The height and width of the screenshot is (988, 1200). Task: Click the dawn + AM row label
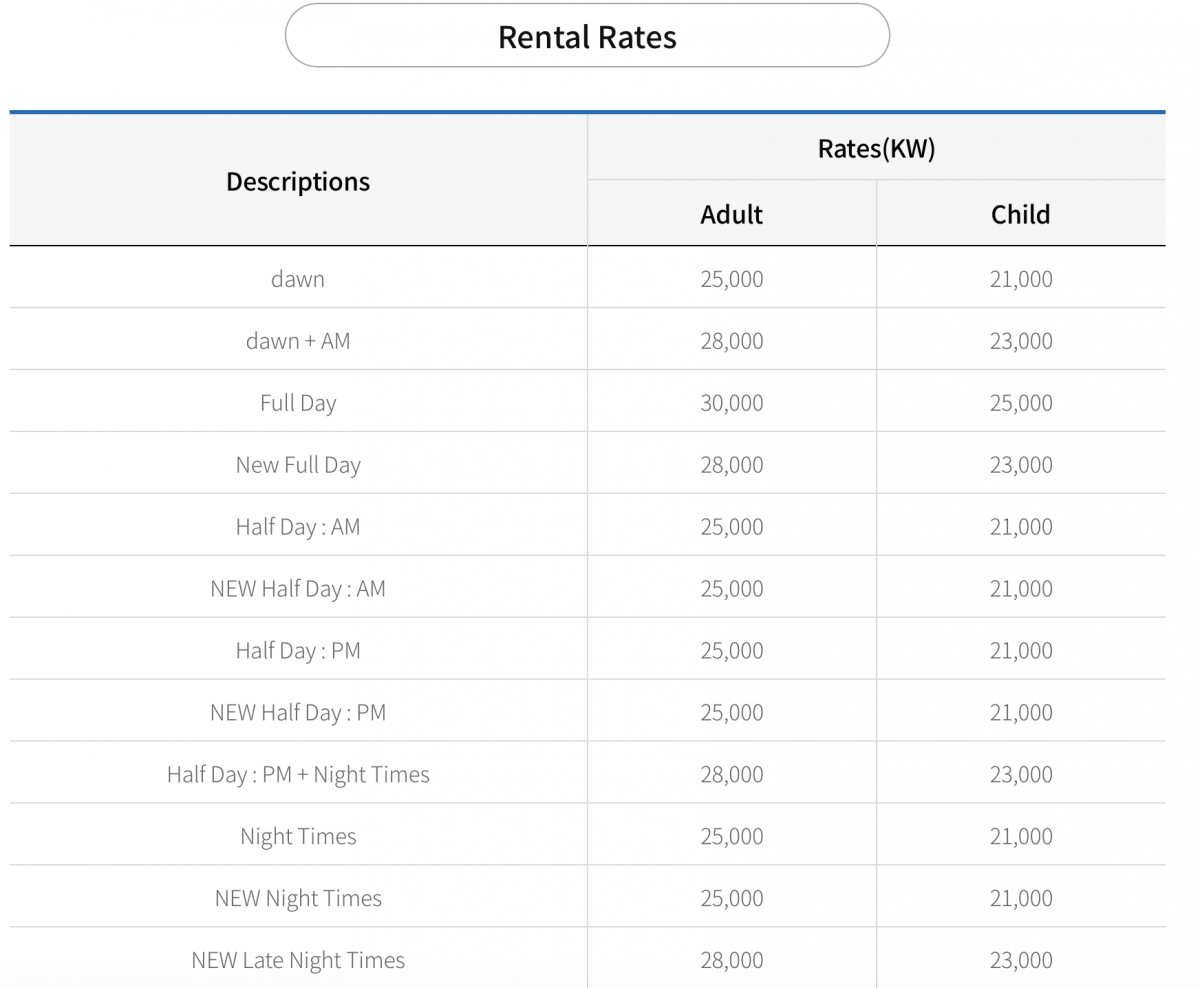(x=298, y=340)
